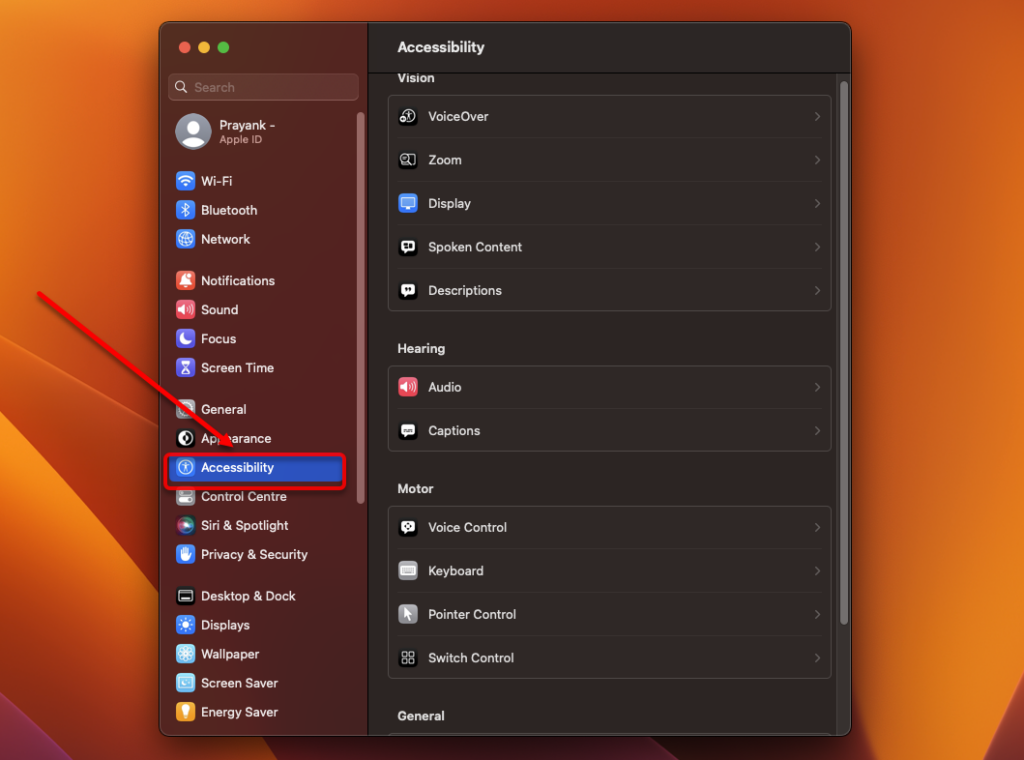This screenshot has width=1024, height=760.
Task: Expand Spoken Content with its chevron
Action: [x=817, y=247]
